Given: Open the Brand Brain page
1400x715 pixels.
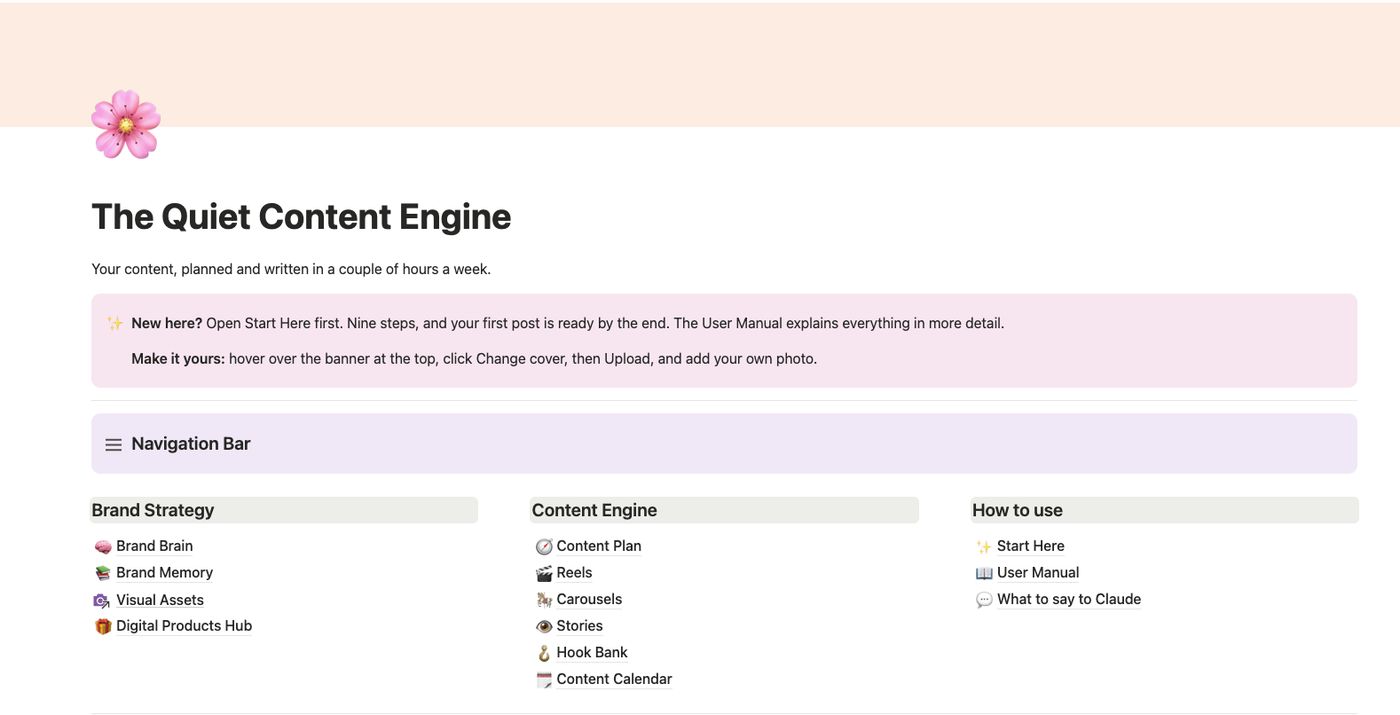Looking at the screenshot, I should [154, 546].
